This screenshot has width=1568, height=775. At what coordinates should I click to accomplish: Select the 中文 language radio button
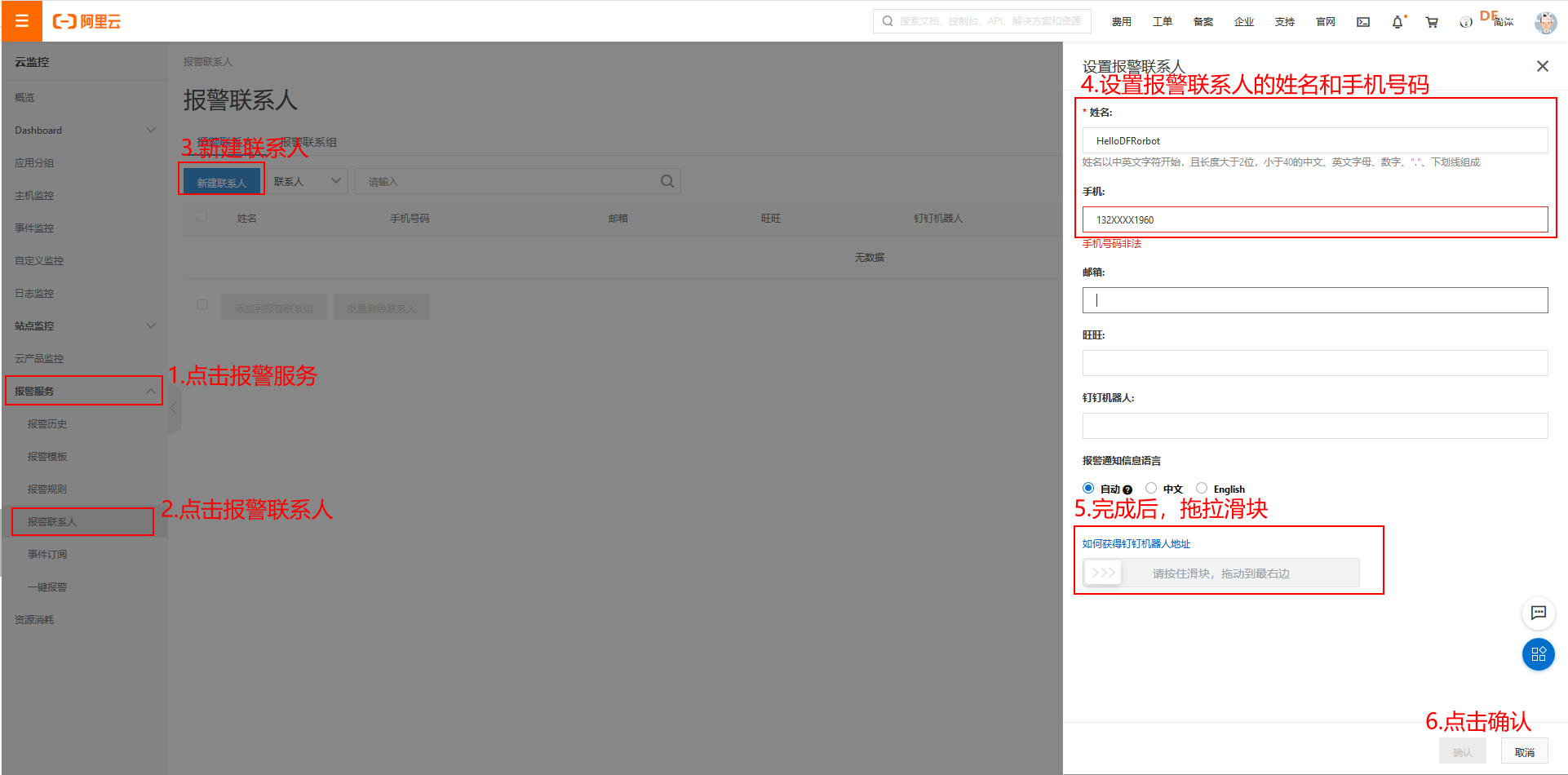1151,488
